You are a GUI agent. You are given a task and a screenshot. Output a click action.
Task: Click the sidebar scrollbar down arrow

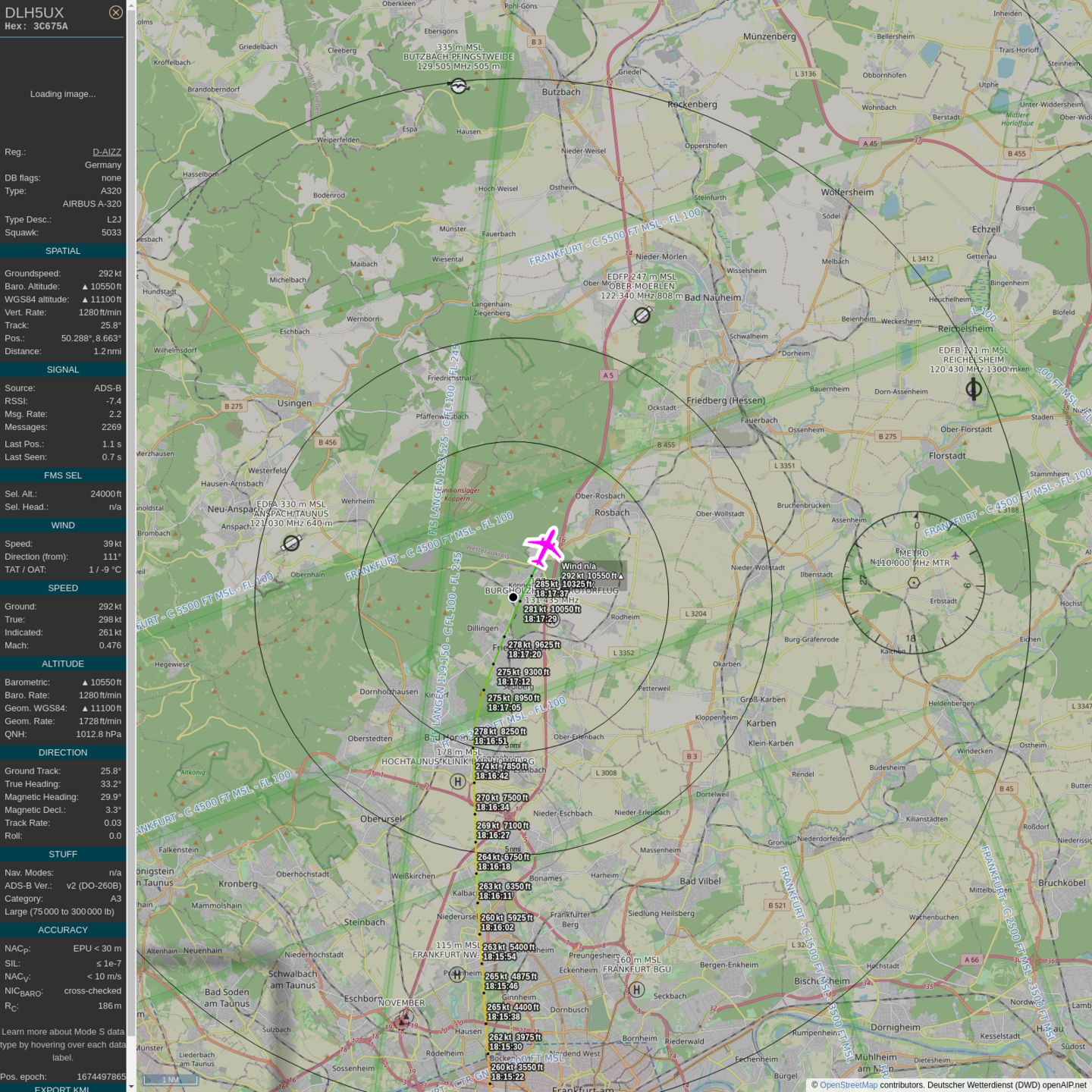tap(131, 1086)
